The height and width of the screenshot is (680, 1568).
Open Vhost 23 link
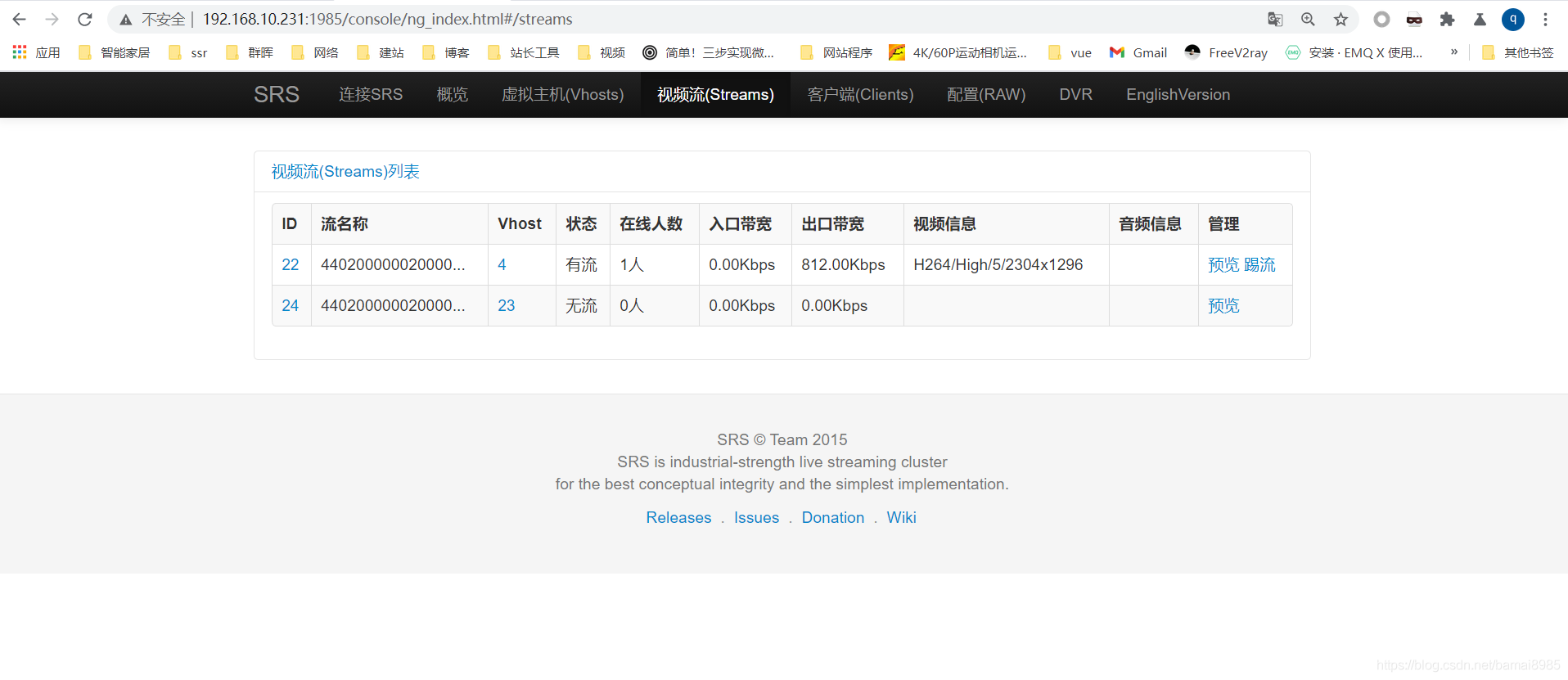pyautogui.click(x=507, y=305)
